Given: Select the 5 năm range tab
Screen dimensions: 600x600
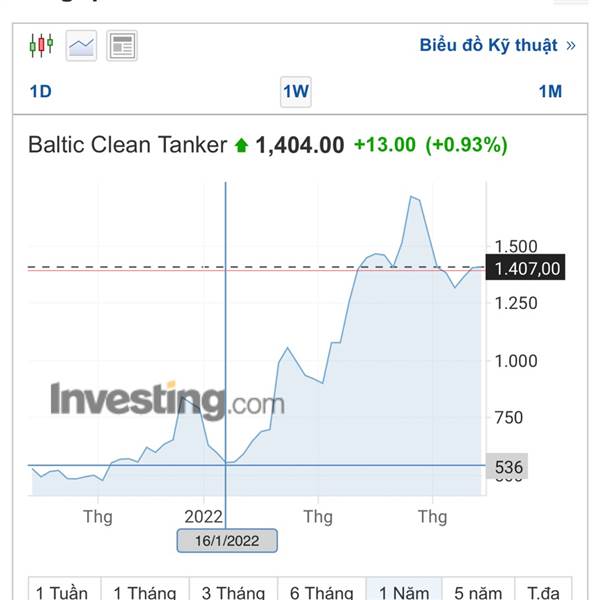Looking at the screenshot, I should click(x=478, y=589).
